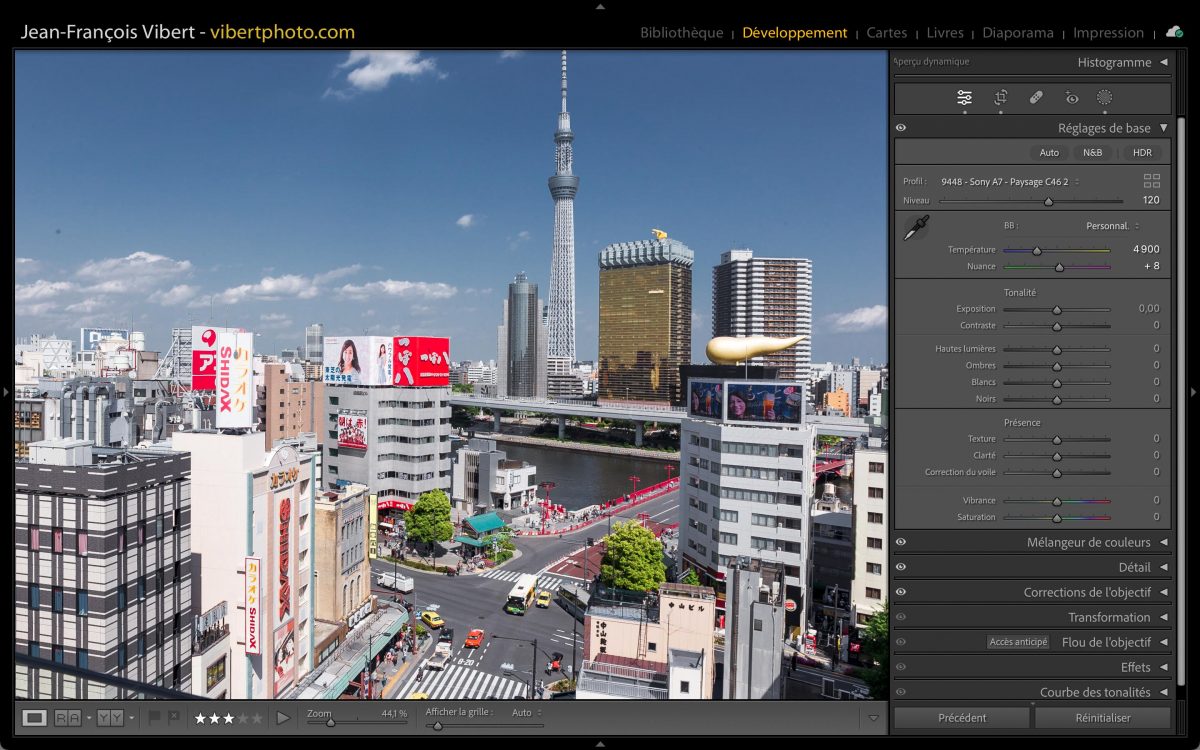Pick the white balance eyedropper
Image resolution: width=1200 pixels, height=750 pixels.
[915, 228]
